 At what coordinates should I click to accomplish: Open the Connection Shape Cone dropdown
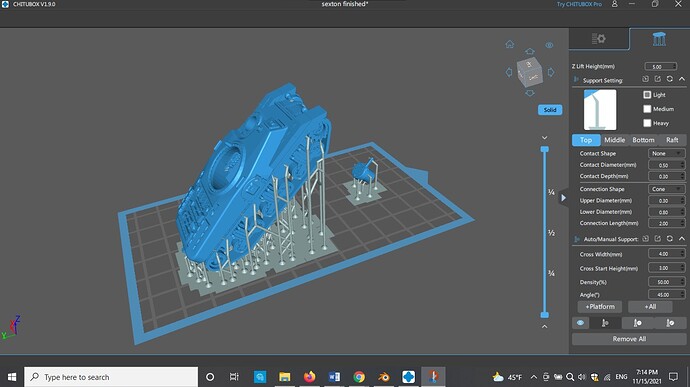[x=666, y=189]
